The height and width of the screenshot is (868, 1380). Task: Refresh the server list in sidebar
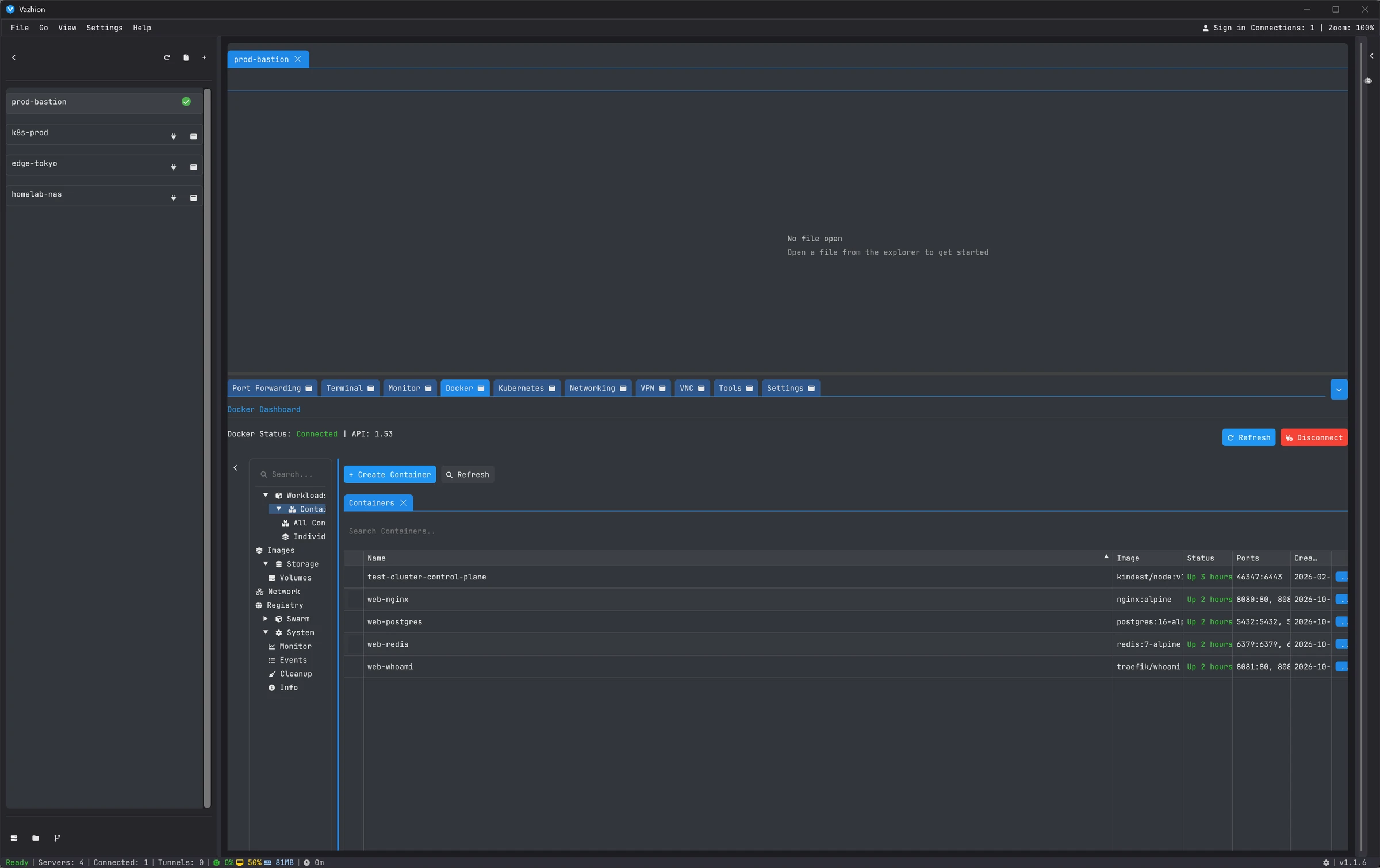(x=167, y=57)
